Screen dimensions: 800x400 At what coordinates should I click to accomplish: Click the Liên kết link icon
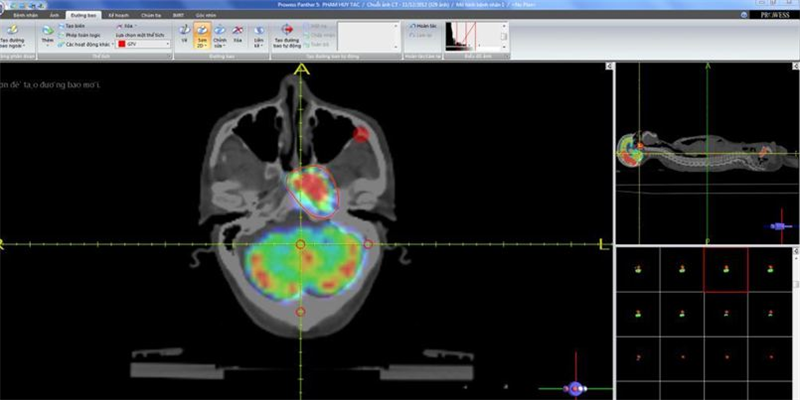257,34
